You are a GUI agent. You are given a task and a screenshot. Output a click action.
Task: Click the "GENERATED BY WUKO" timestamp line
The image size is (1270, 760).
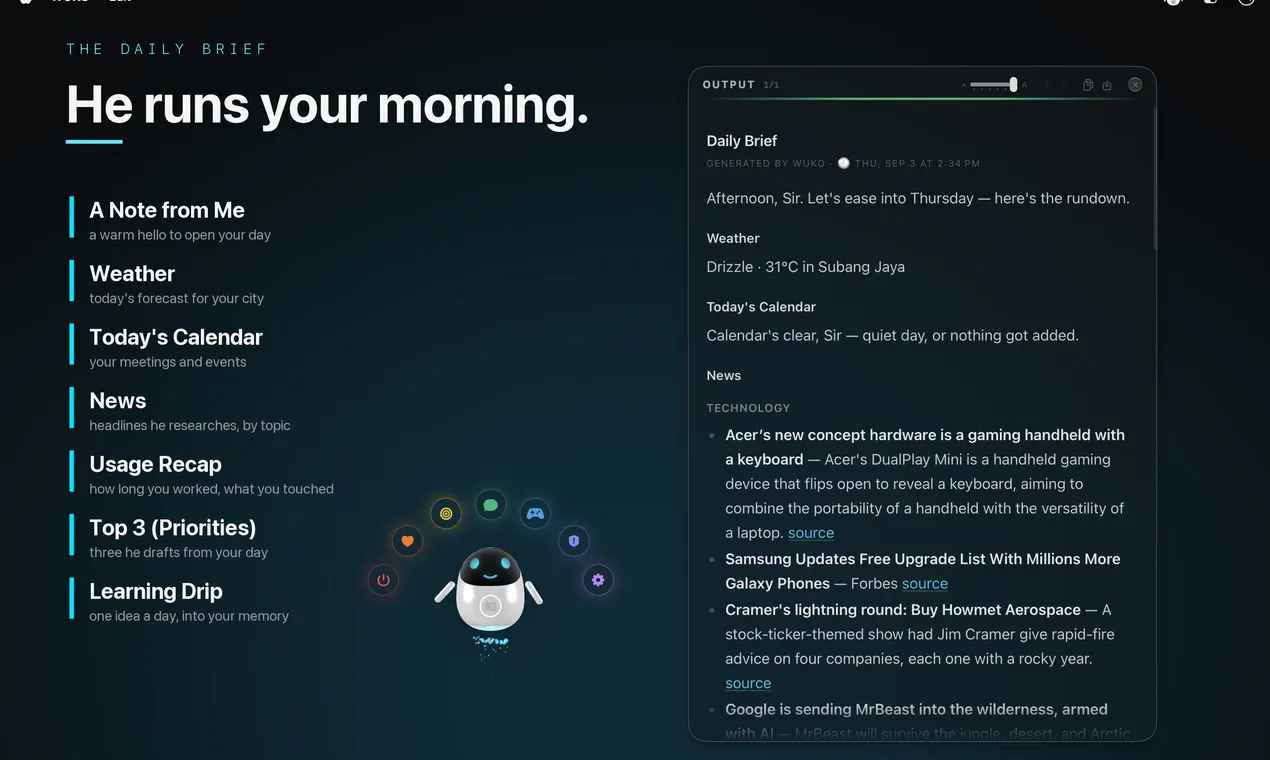[x=843, y=163]
